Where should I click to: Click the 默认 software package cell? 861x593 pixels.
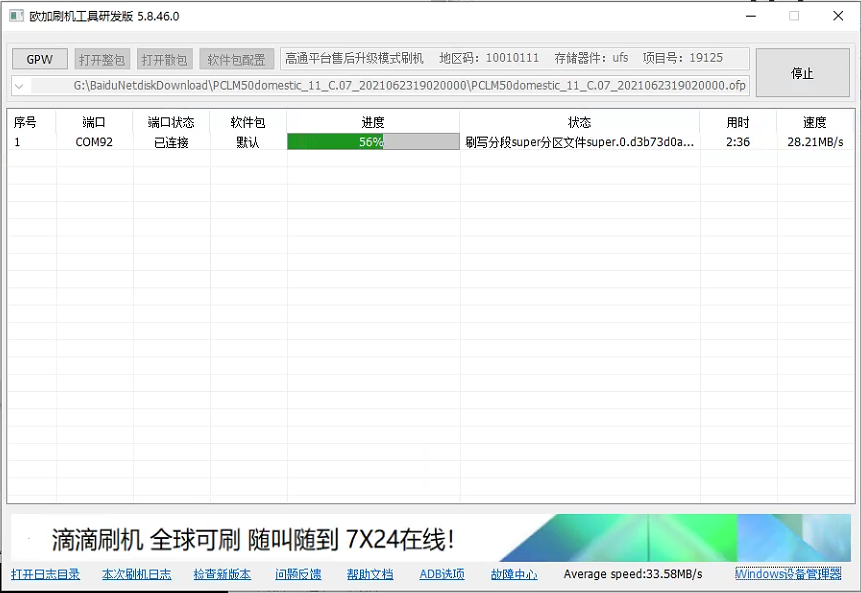[x=248, y=142]
